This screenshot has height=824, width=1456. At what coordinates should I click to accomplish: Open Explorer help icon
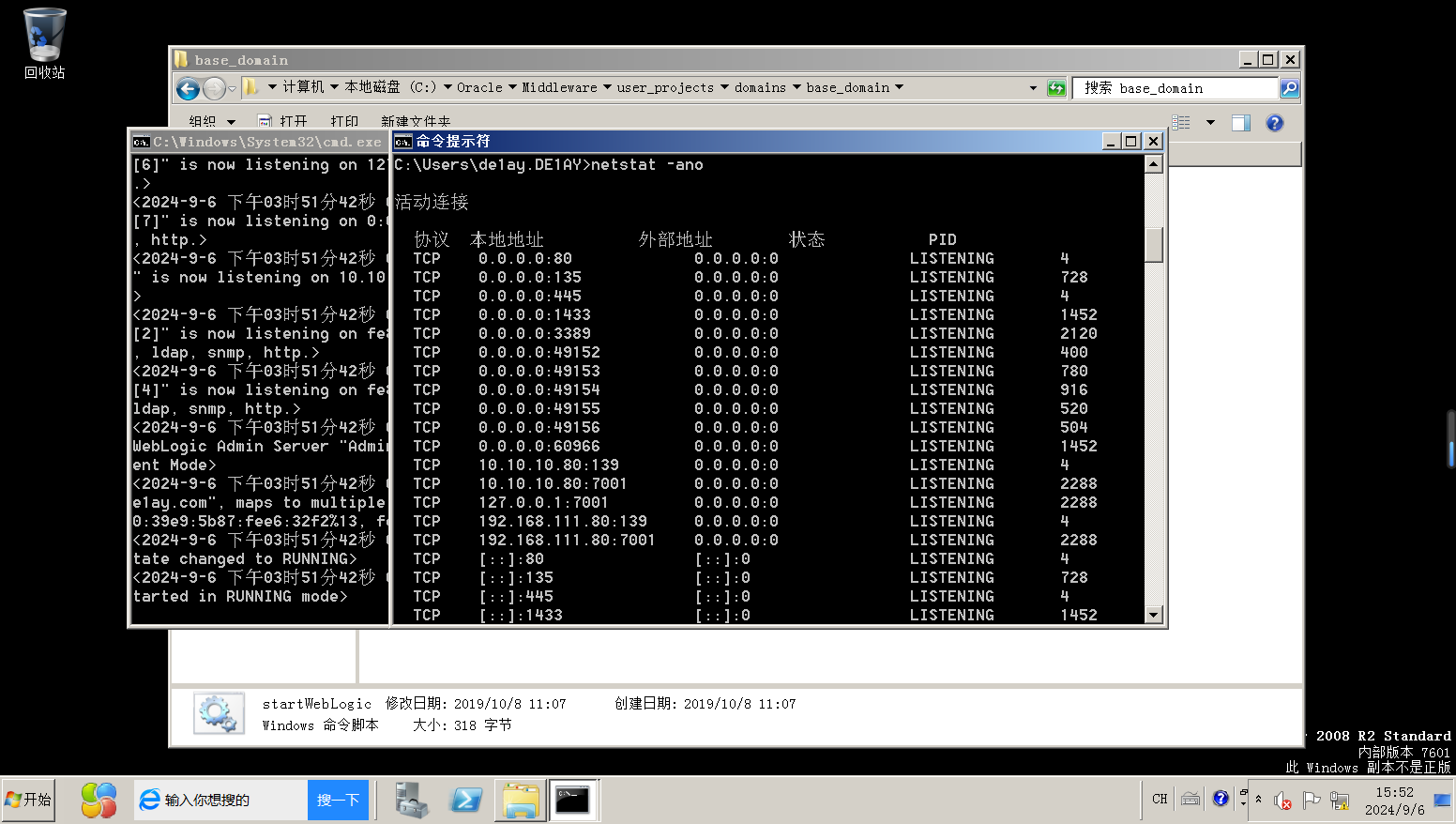point(1274,123)
